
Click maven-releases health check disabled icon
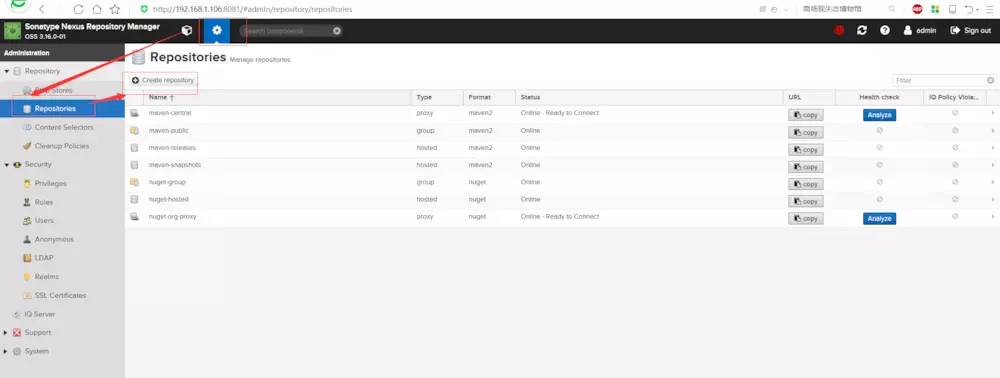(x=879, y=147)
